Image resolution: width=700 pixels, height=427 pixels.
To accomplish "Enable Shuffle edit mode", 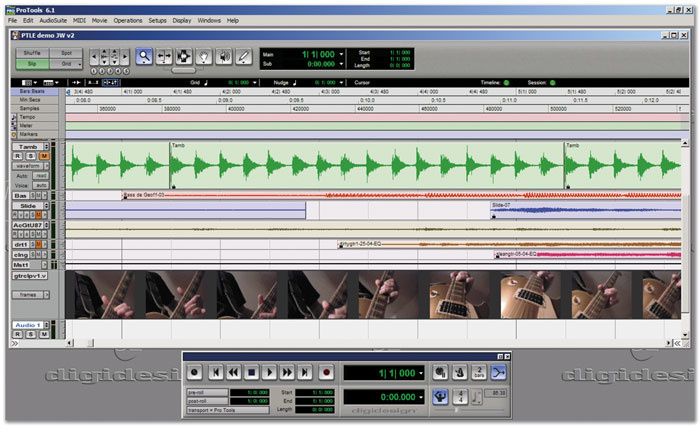I will coord(32,52).
